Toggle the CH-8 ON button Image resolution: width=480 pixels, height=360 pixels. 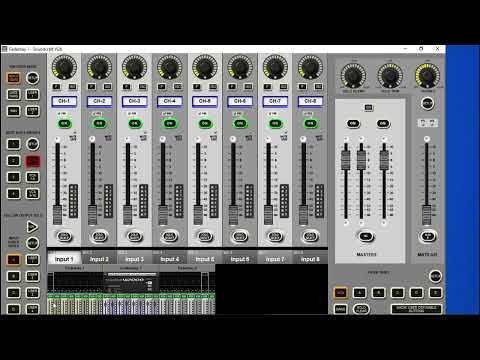(x=310, y=123)
